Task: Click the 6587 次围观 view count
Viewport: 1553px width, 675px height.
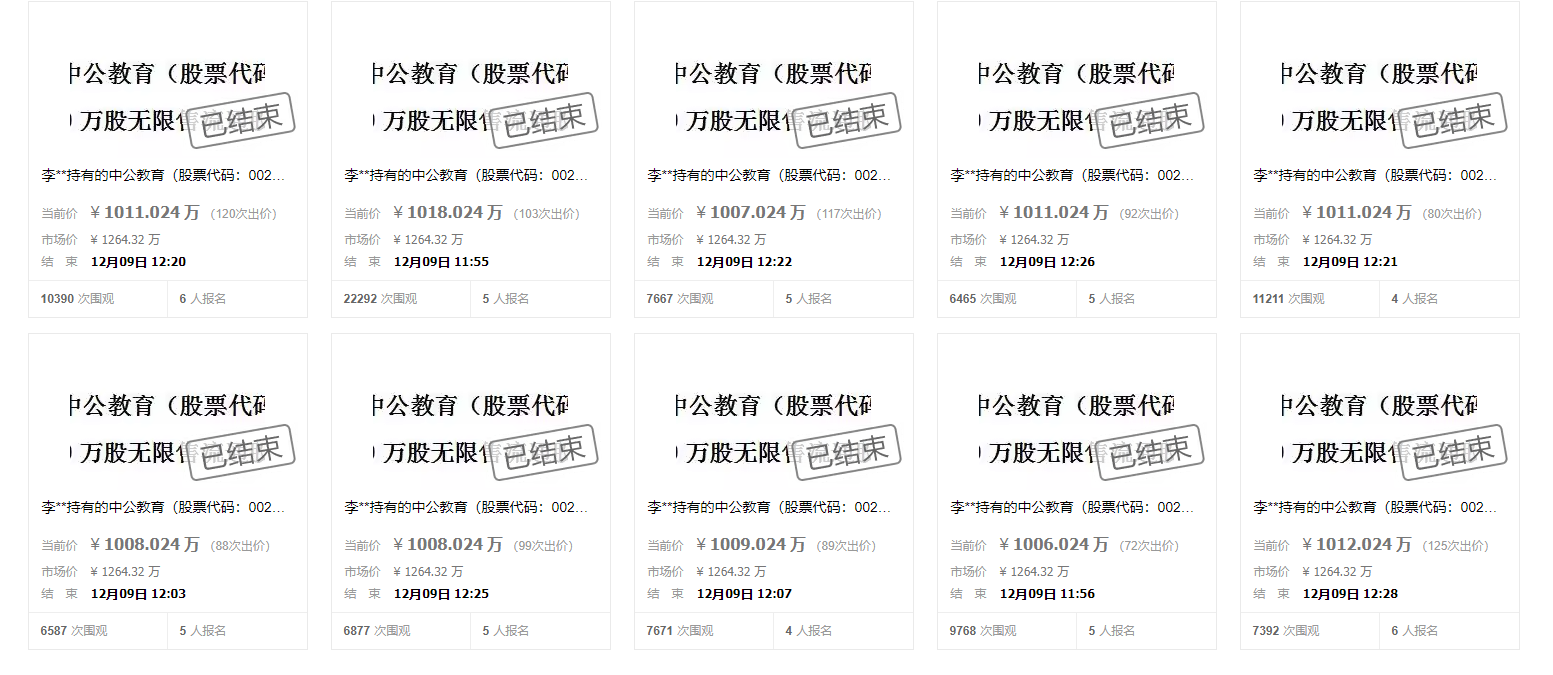Action: (x=74, y=631)
